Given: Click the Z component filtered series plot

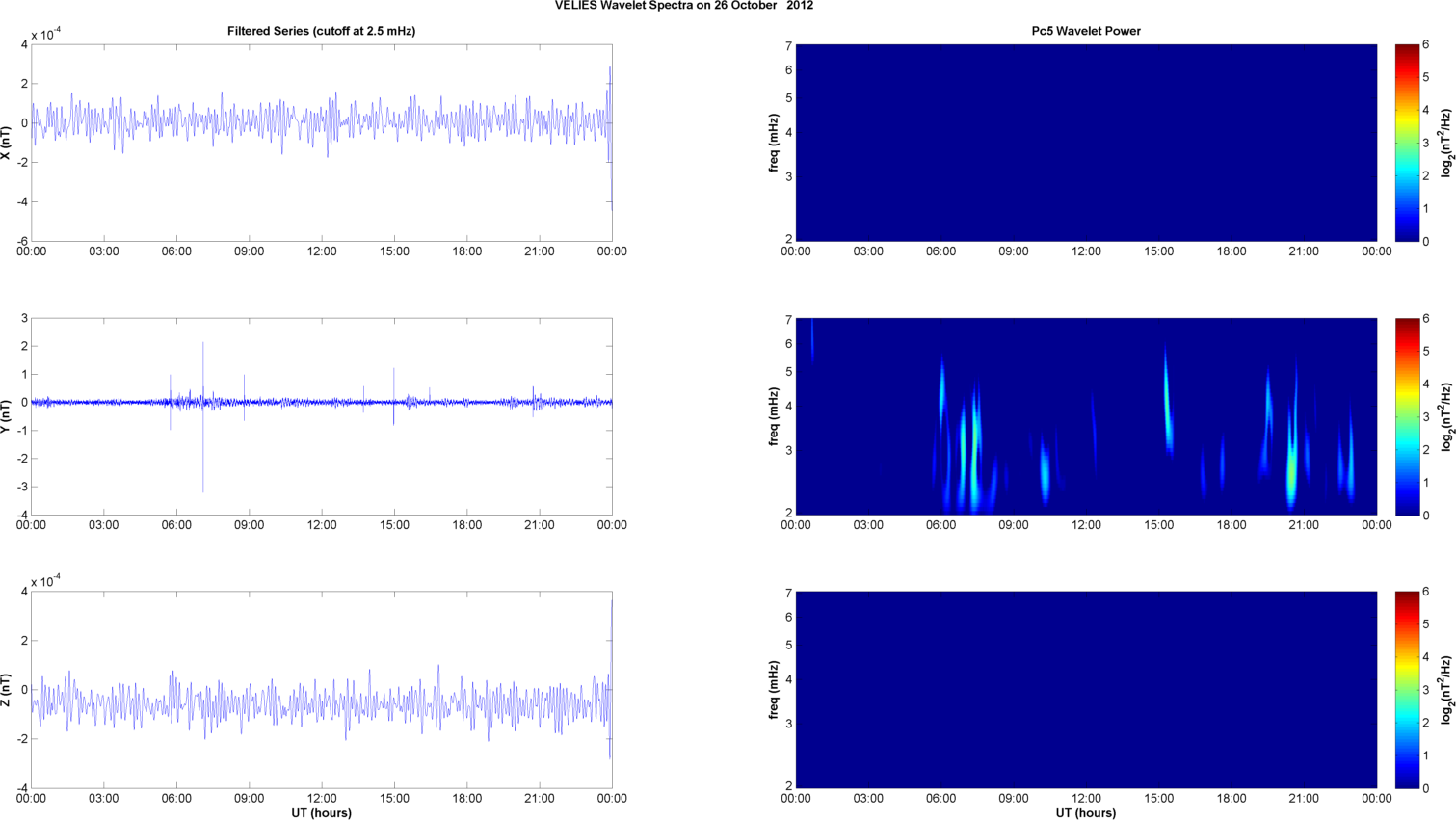Looking at the screenshot, I should point(322,690).
